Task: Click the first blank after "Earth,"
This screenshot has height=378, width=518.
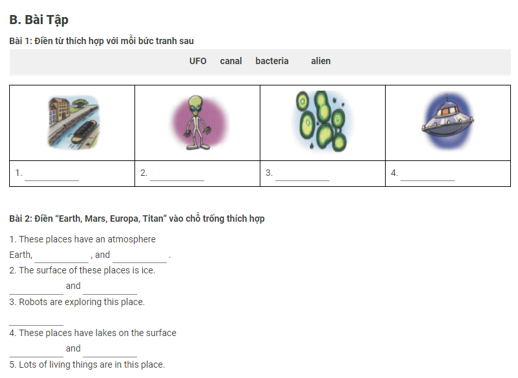Action: (x=62, y=257)
